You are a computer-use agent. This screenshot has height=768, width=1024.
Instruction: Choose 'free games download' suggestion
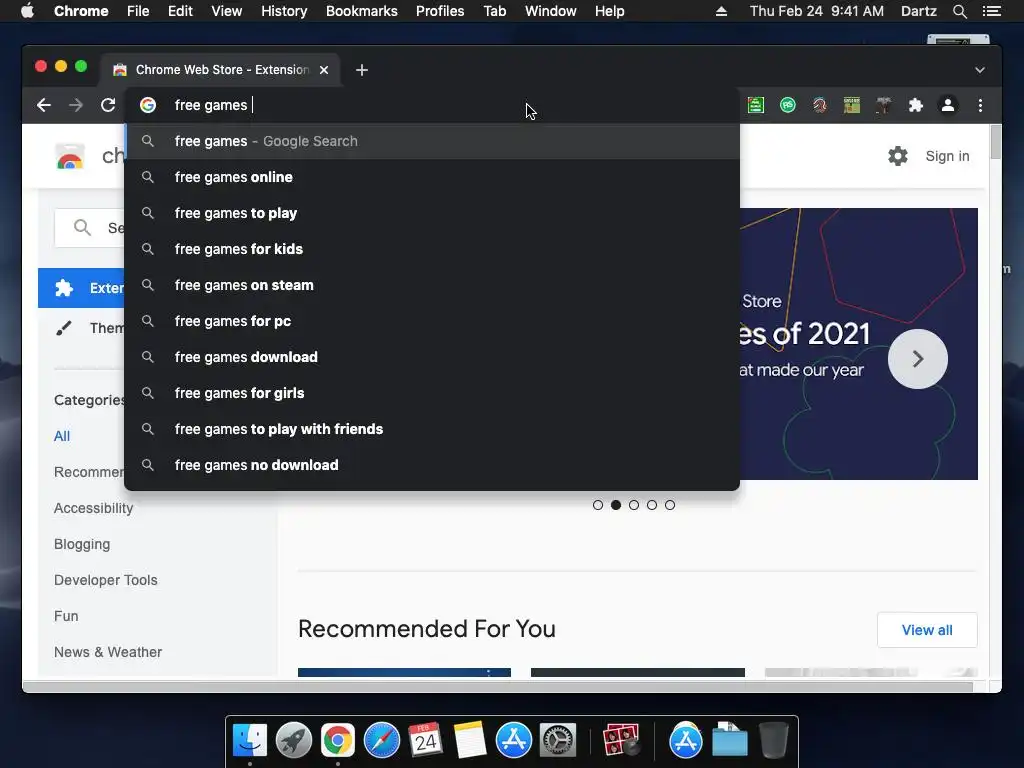pos(432,357)
